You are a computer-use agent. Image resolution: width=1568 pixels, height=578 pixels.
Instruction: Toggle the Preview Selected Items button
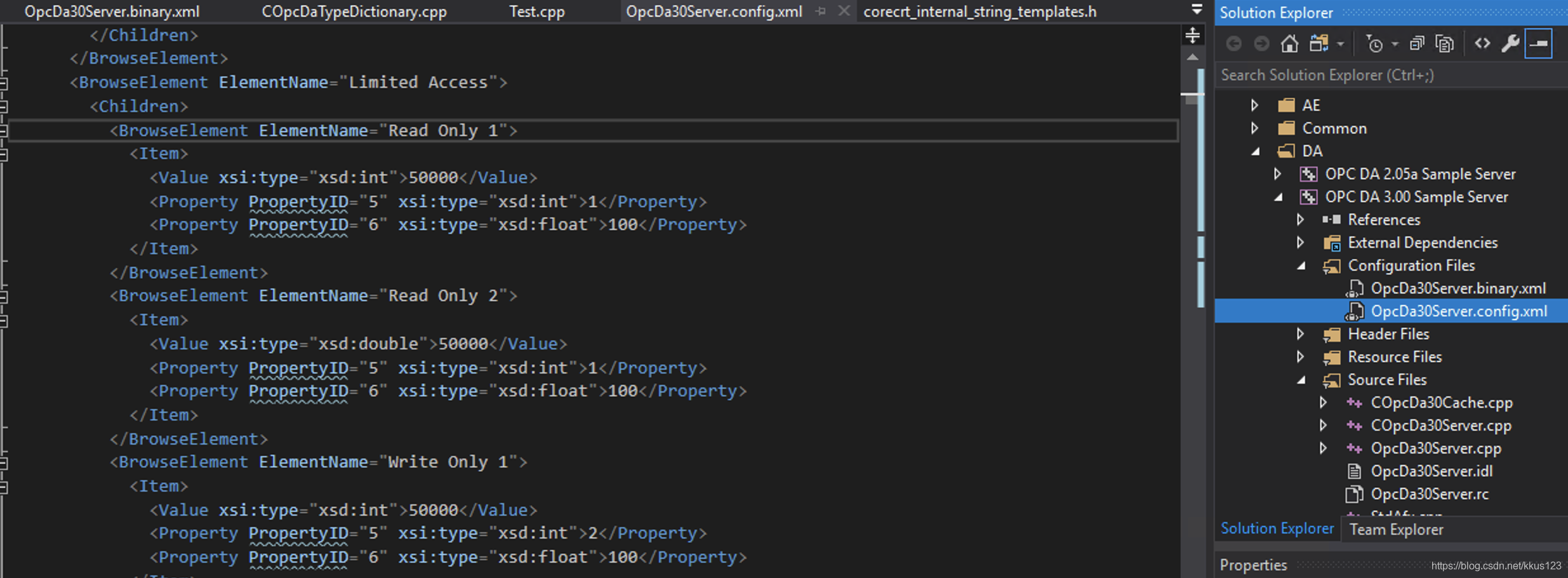point(1539,43)
